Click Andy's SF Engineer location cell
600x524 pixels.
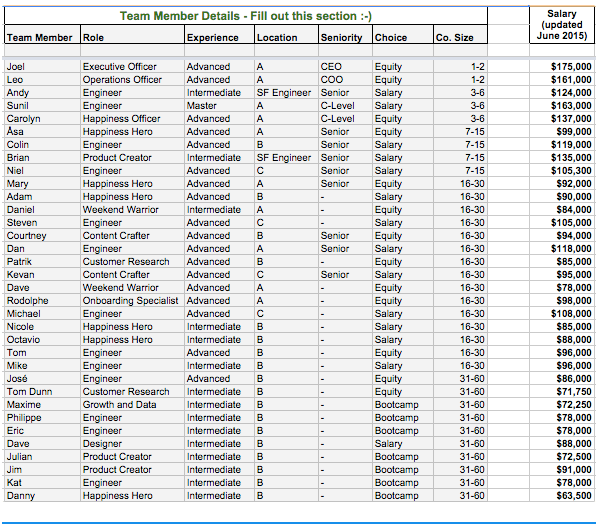pyautogui.click(x=286, y=93)
